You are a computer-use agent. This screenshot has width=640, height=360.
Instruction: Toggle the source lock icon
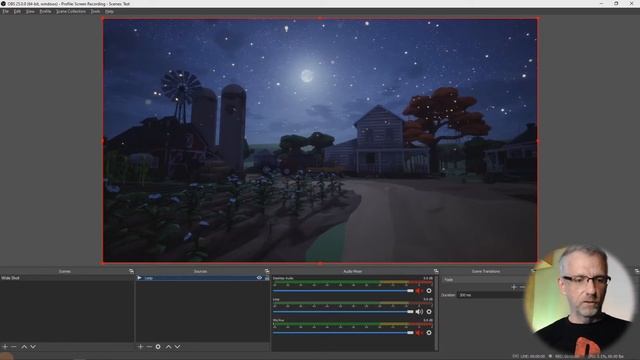point(267,278)
